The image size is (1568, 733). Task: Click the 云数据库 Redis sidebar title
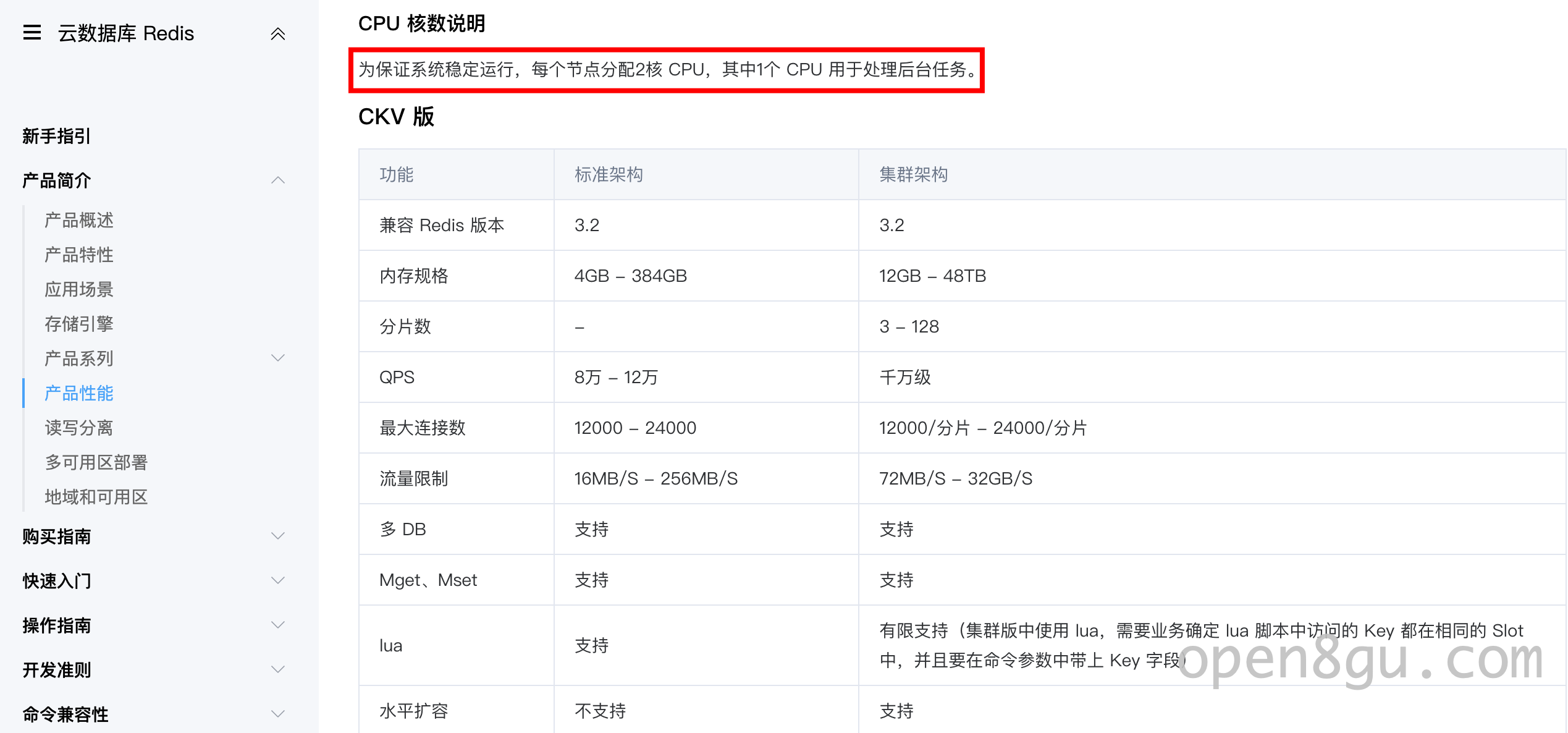[126, 33]
